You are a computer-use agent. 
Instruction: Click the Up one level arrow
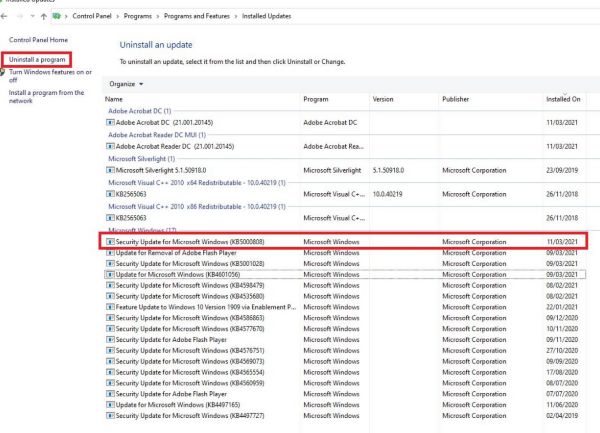[44, 17]
